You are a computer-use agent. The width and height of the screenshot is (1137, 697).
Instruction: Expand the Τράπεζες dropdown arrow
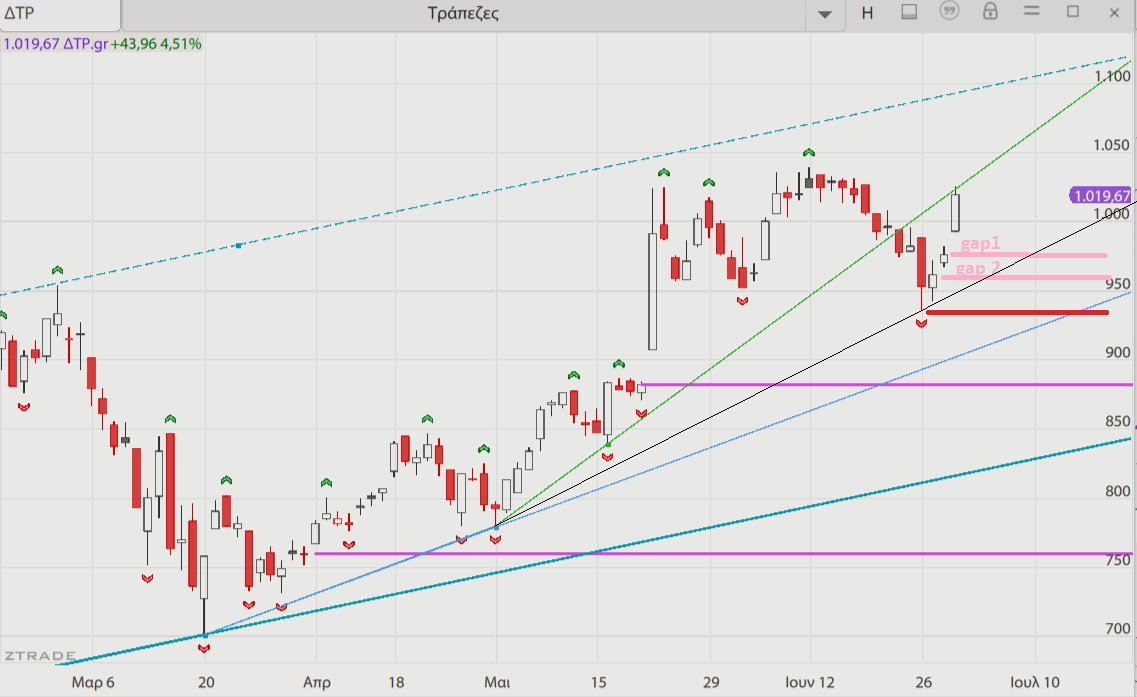pyautogui.click(x=825, y=14)
